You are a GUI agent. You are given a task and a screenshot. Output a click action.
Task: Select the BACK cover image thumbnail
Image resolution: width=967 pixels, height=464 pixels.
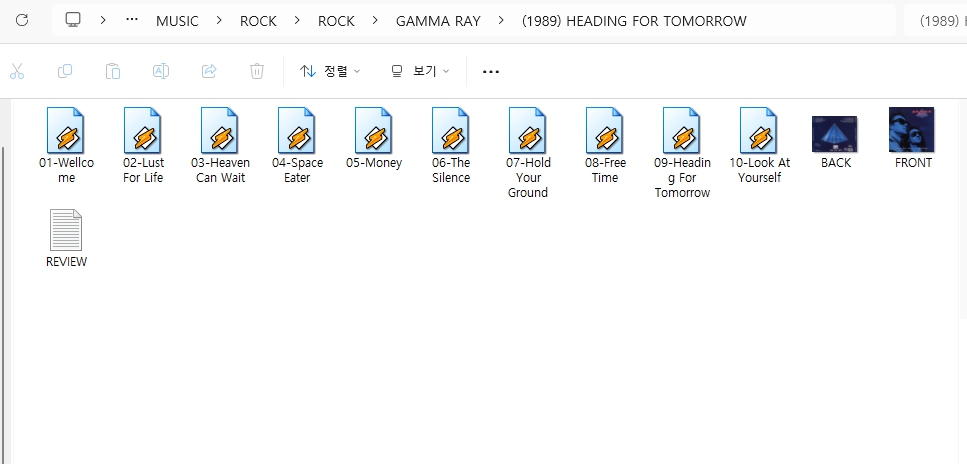click(835, 134)
